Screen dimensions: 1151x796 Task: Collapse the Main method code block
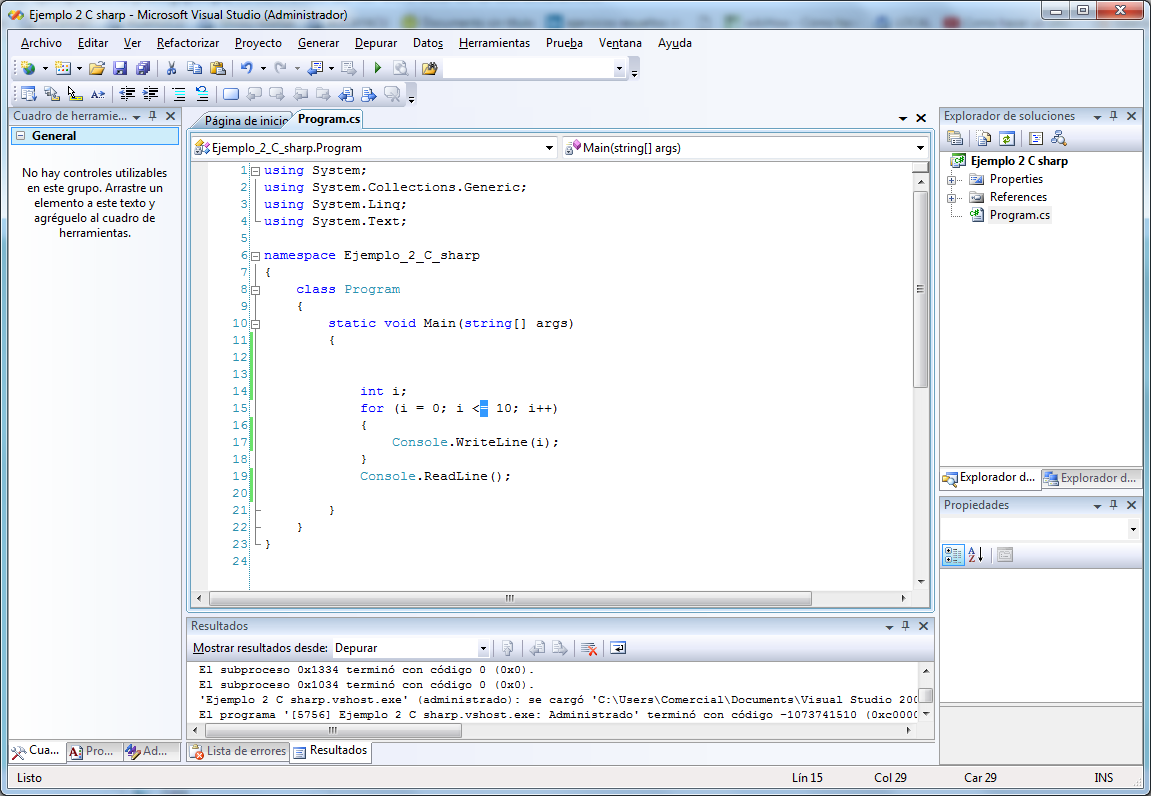point(255,324)
